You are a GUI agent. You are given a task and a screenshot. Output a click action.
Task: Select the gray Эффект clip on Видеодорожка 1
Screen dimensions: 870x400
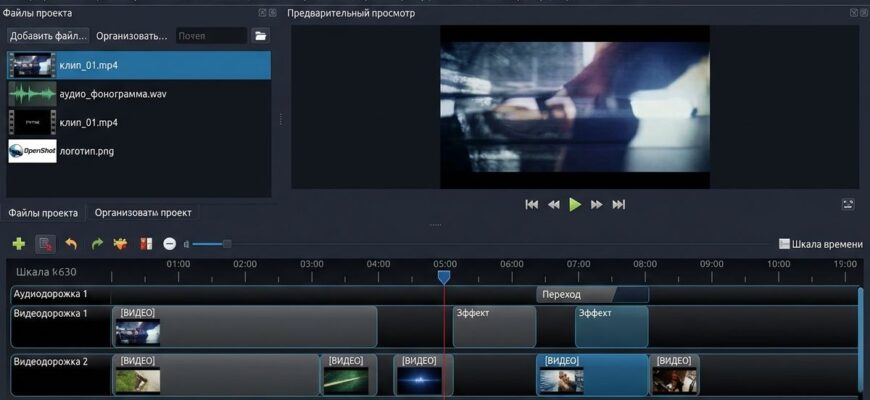495,327
